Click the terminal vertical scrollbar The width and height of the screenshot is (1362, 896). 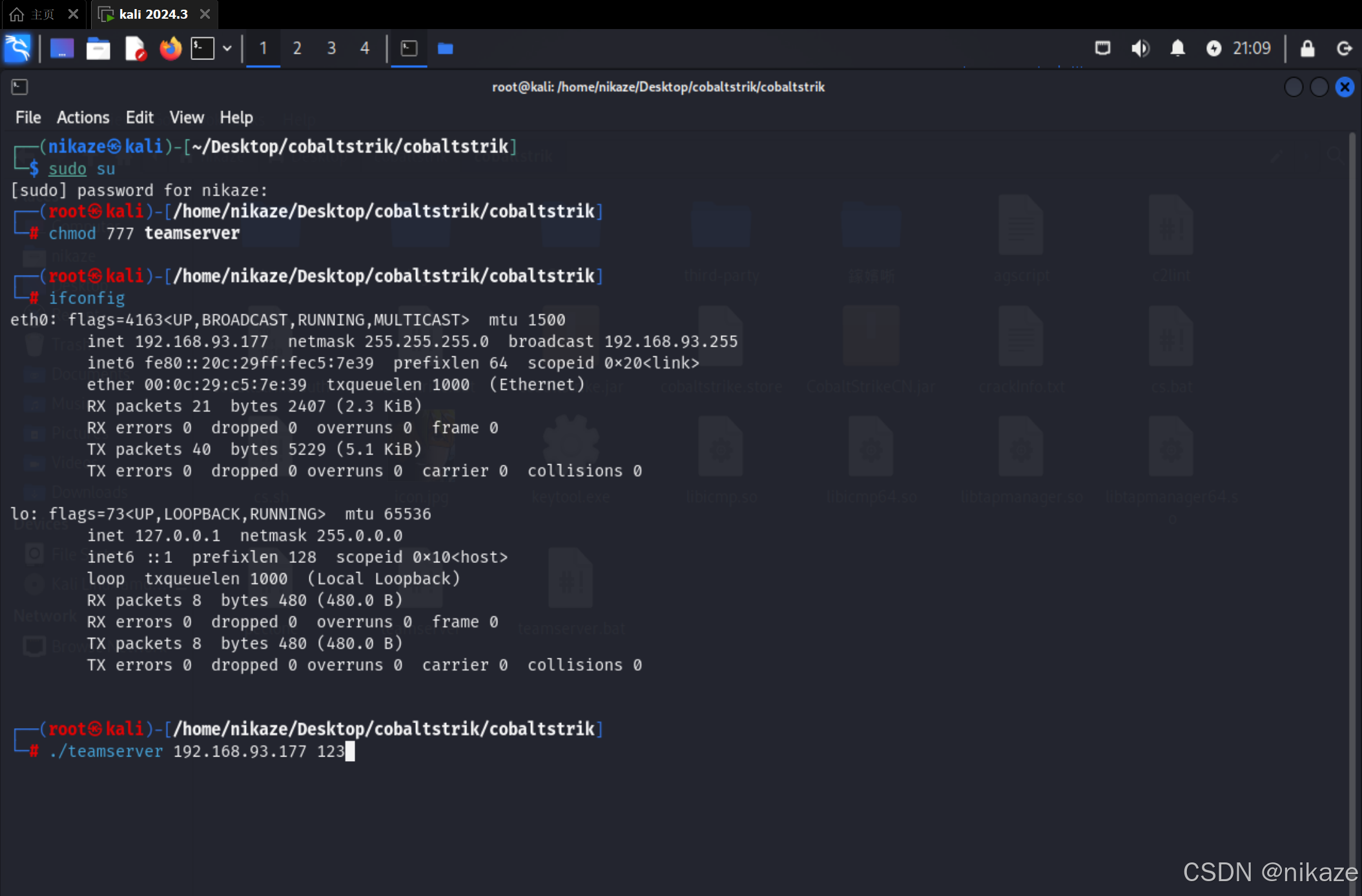1352,452
